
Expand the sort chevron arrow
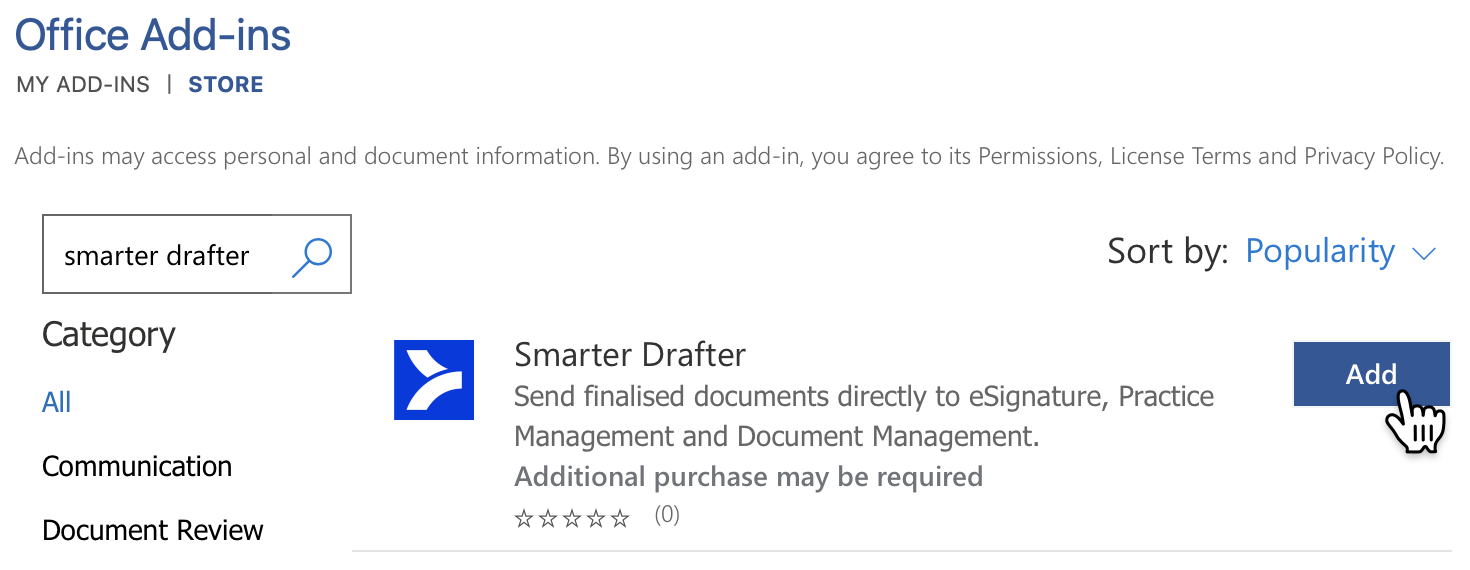coord(1423,254)
